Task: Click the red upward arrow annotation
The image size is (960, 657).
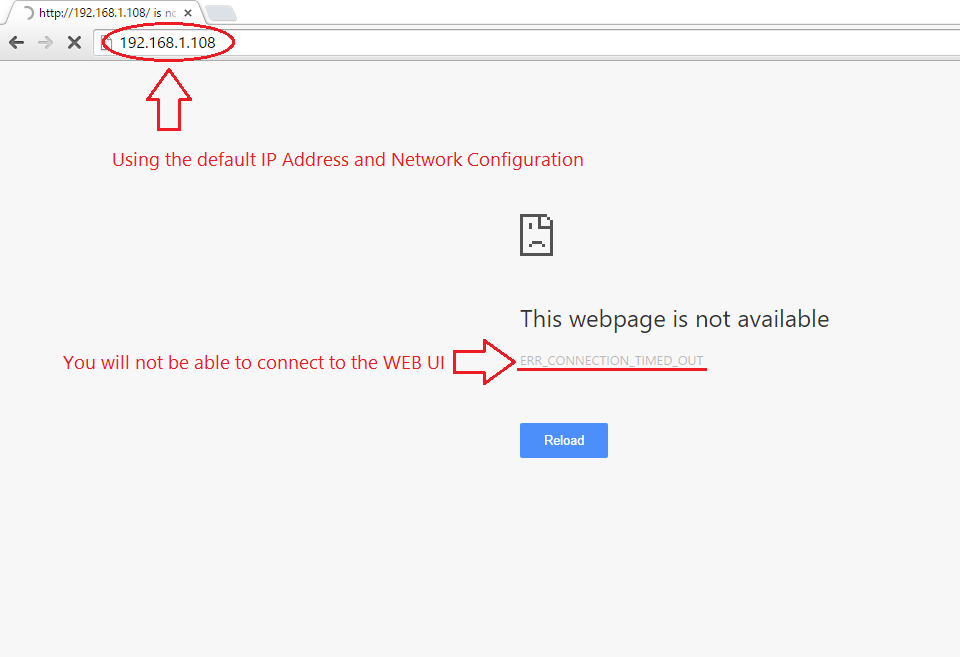Action: coord(169,100)
